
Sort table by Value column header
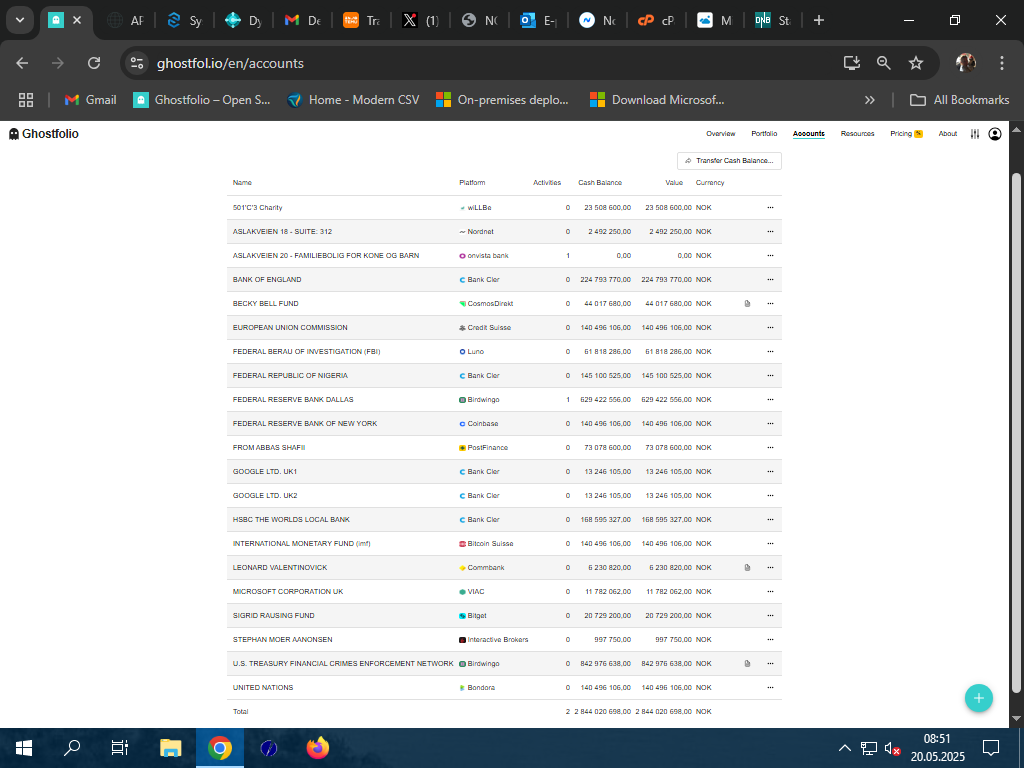click(x=674, y=183)
